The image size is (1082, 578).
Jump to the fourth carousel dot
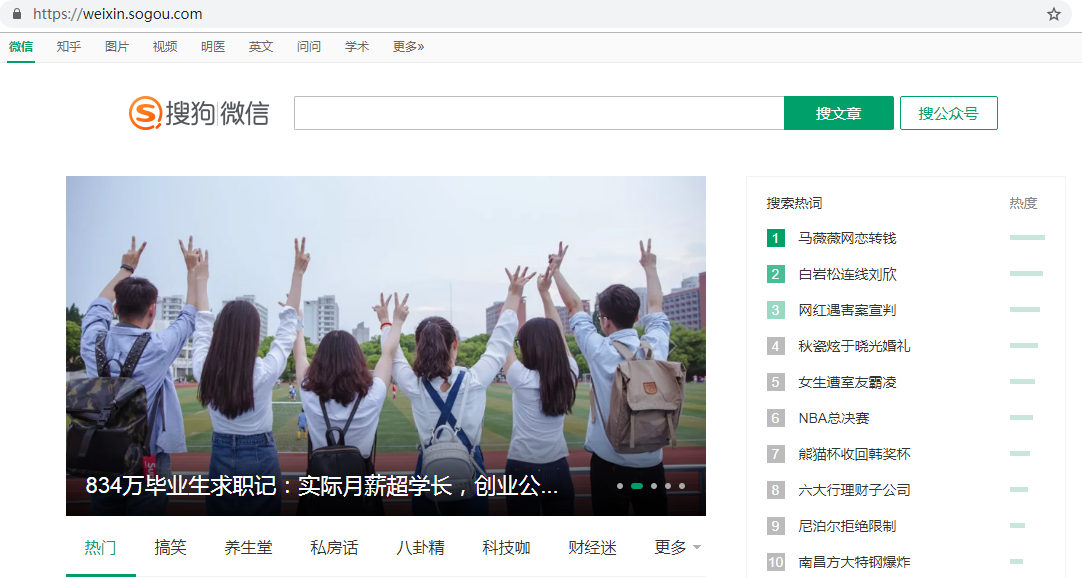click(668, 486)
